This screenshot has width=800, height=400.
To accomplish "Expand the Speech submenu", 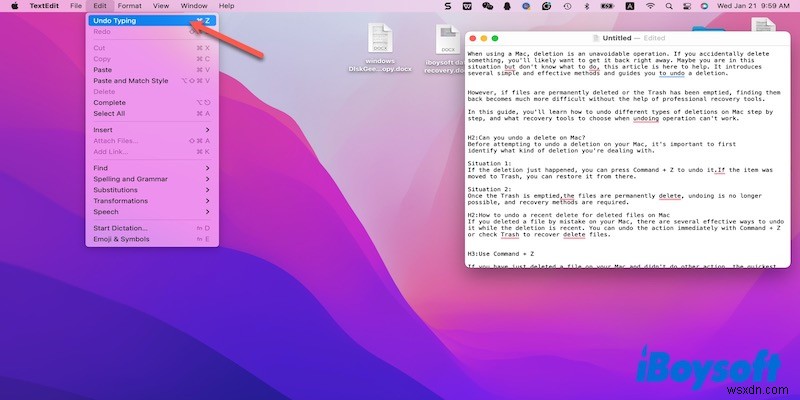I will (x=152, y=212).
